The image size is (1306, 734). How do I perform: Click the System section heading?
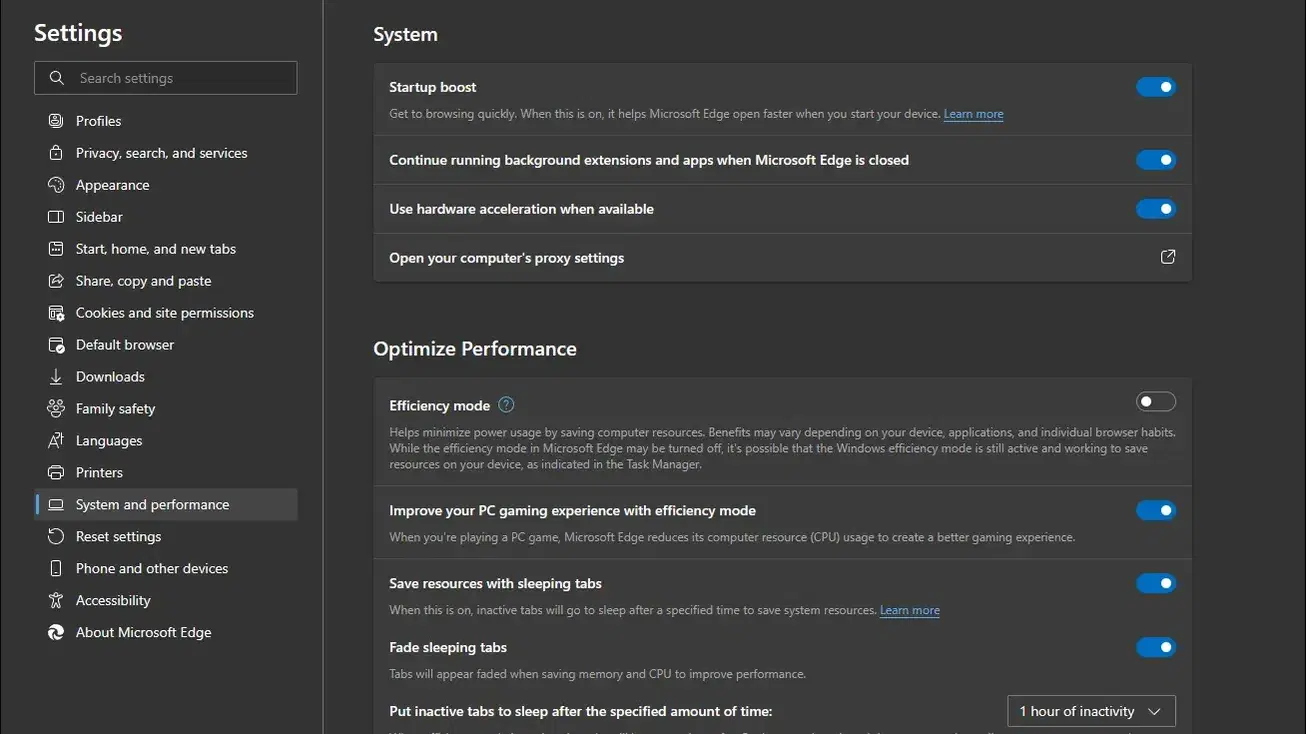405,34
